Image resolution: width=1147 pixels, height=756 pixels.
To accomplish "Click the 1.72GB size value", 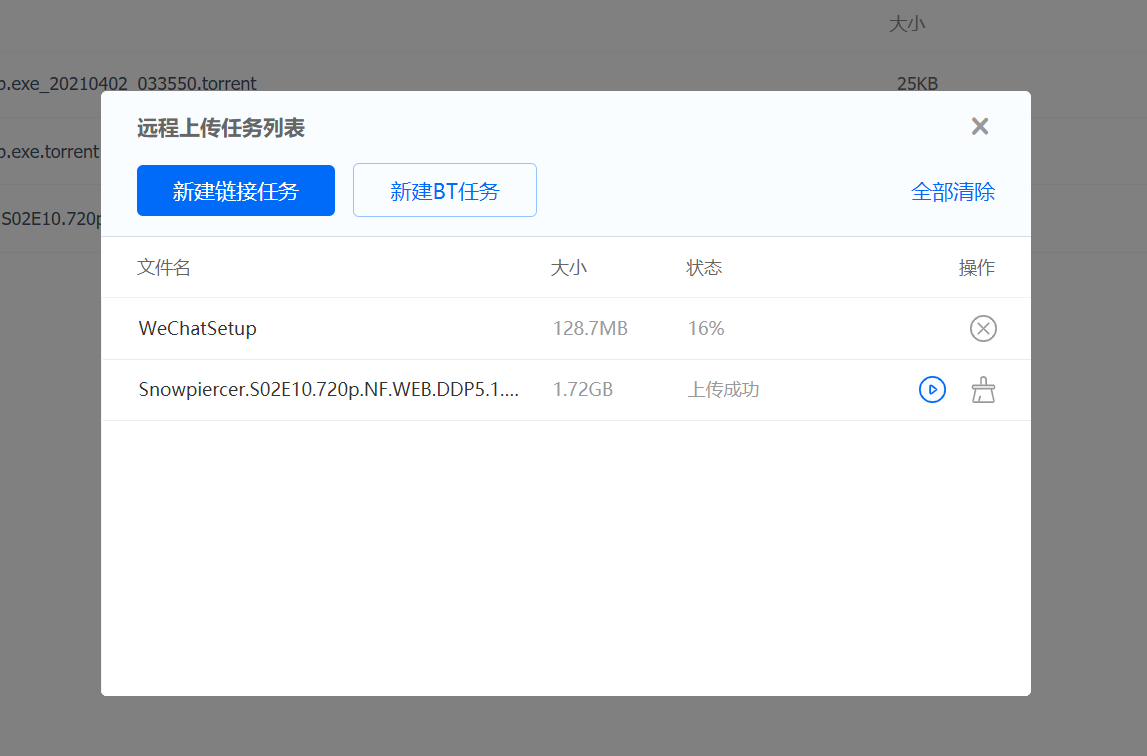I will [582, 389].
